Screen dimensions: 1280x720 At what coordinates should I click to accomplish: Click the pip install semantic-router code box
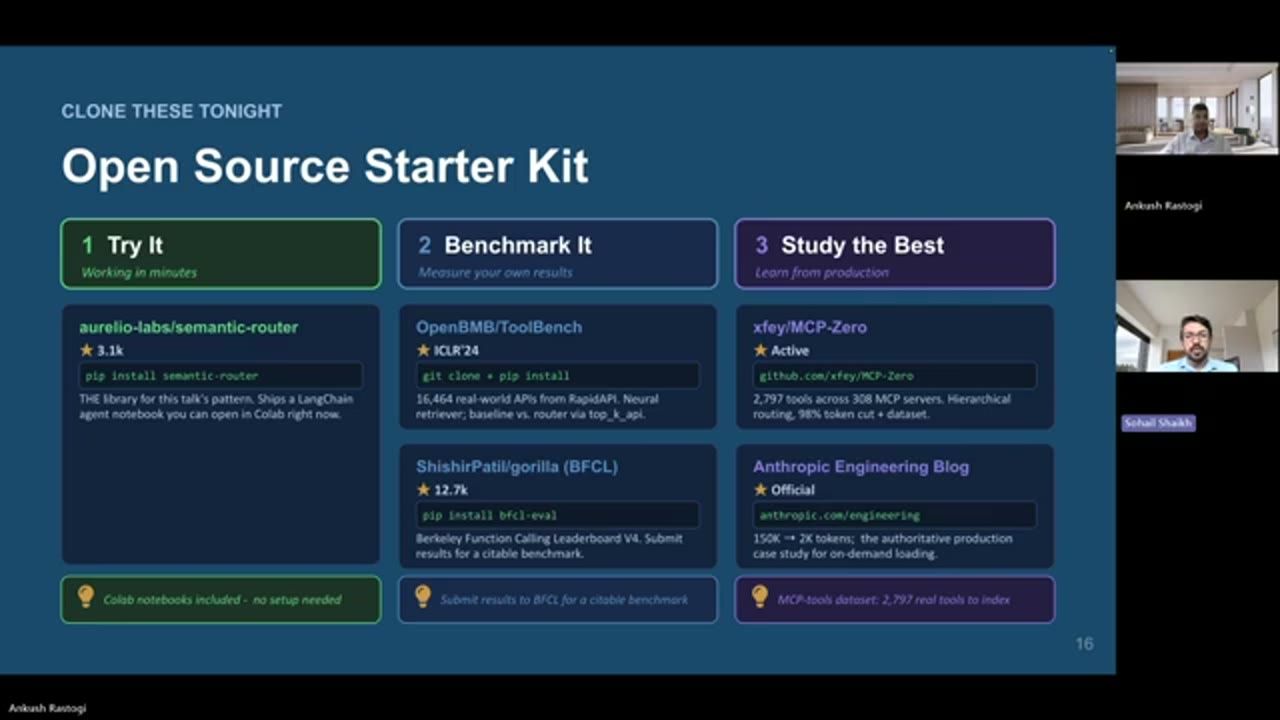[221, 376]
